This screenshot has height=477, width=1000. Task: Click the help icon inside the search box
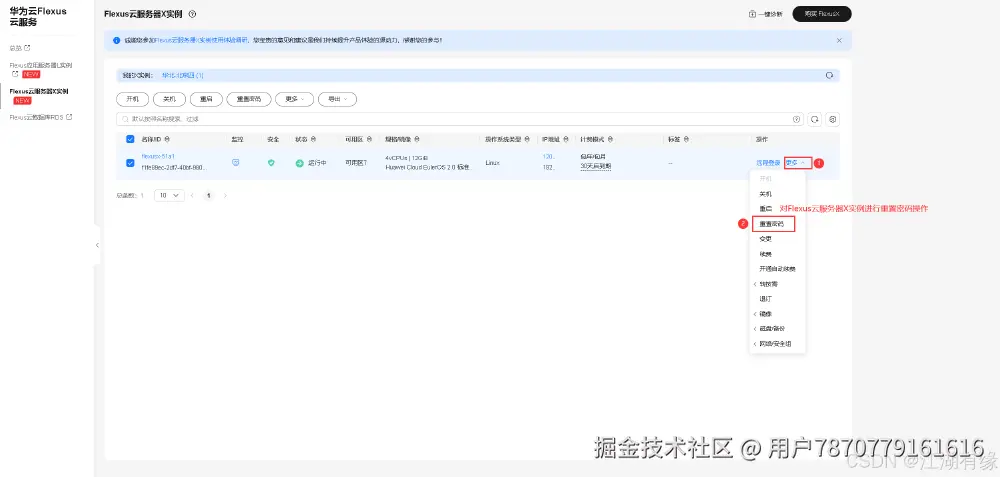click(797, 119)
